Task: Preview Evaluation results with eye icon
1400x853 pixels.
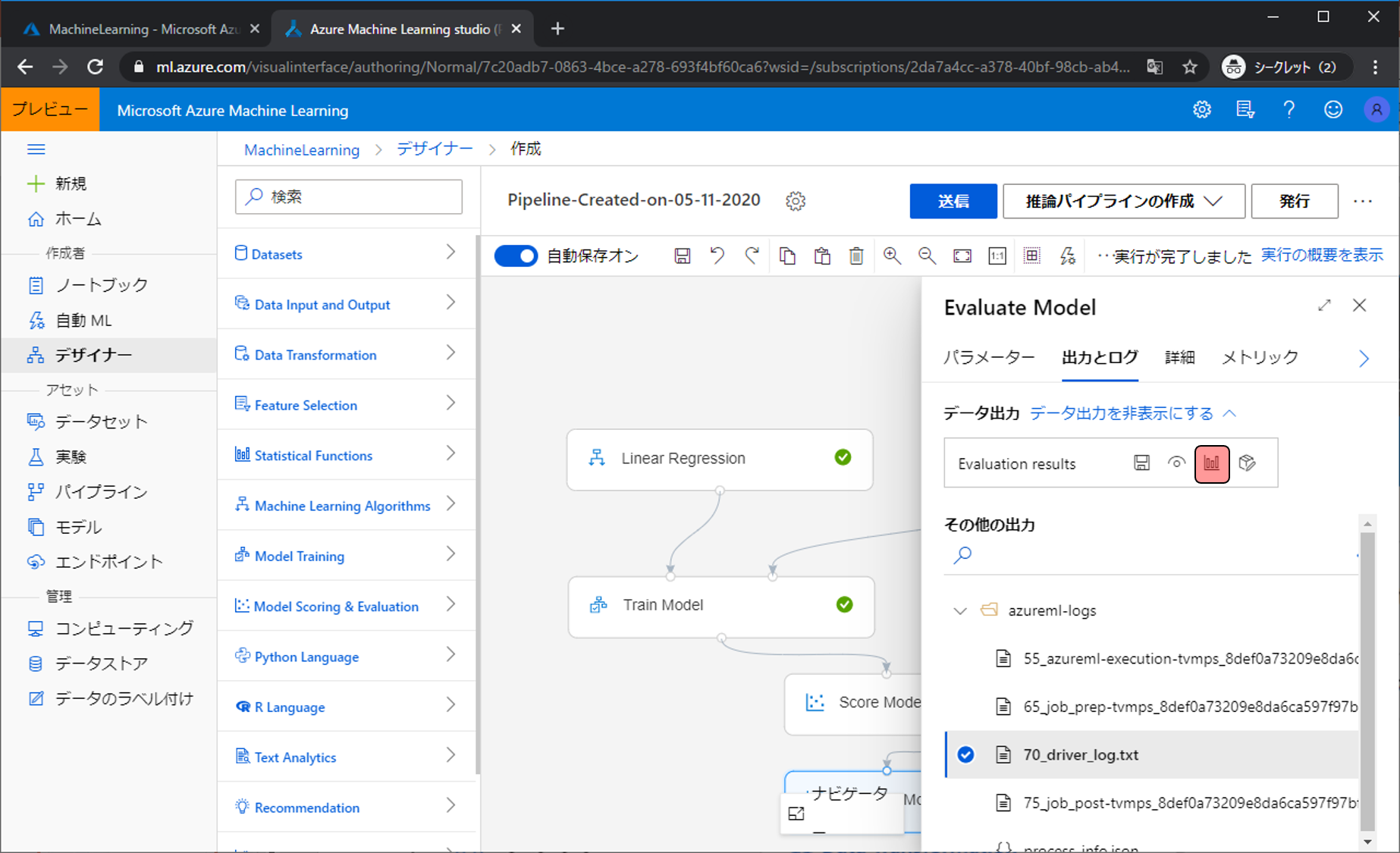Action: click(1176, 463)
